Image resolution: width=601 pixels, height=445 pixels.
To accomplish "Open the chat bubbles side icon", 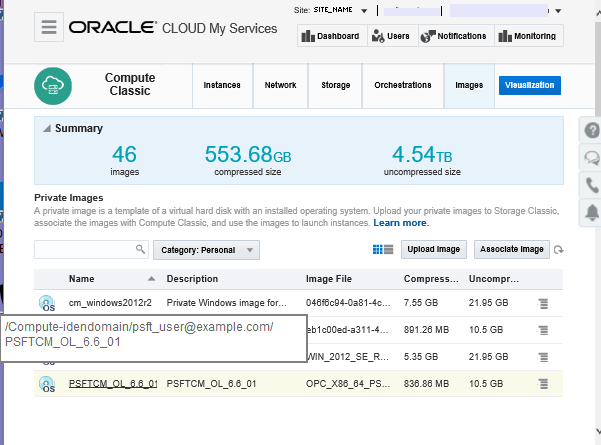I will (592, 158).
